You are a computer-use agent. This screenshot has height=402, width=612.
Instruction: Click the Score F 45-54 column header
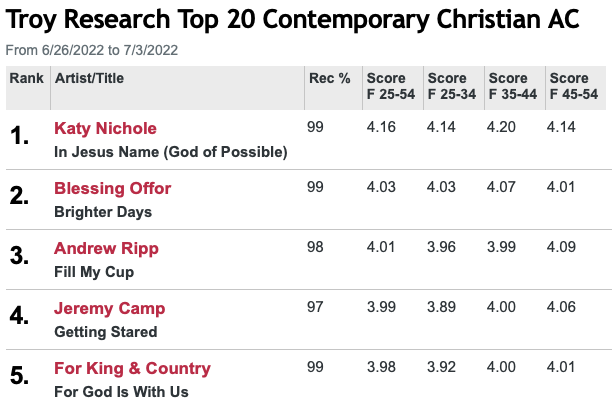click(571, 86)
